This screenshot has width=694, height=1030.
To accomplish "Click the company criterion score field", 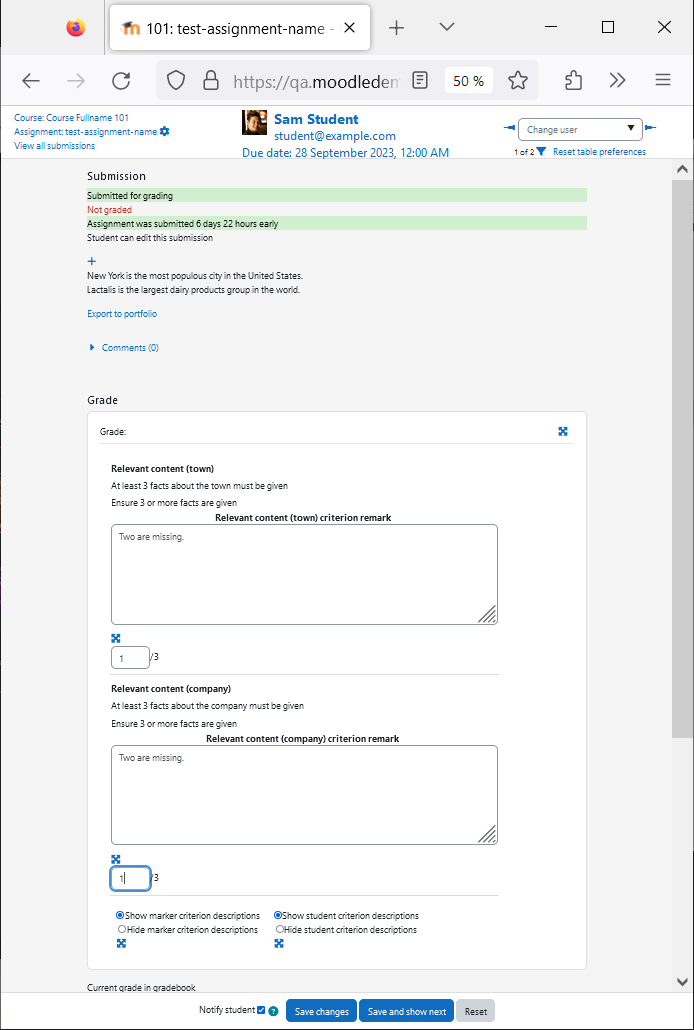I will click(130, 878).
